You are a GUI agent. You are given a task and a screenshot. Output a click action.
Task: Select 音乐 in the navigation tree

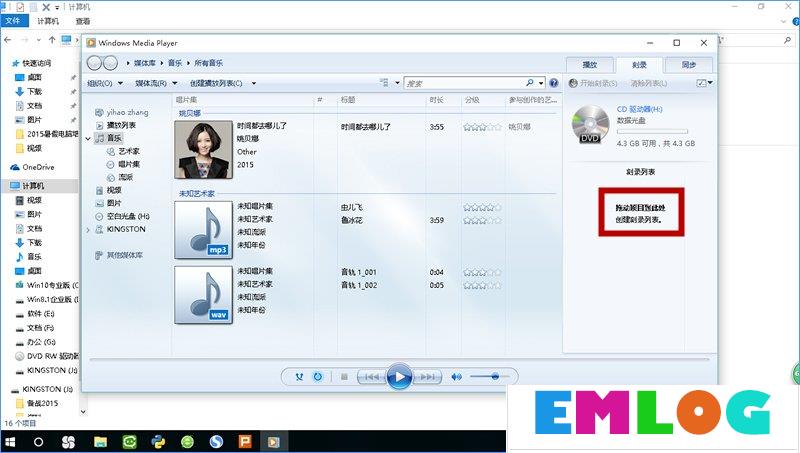coord(109,138)
